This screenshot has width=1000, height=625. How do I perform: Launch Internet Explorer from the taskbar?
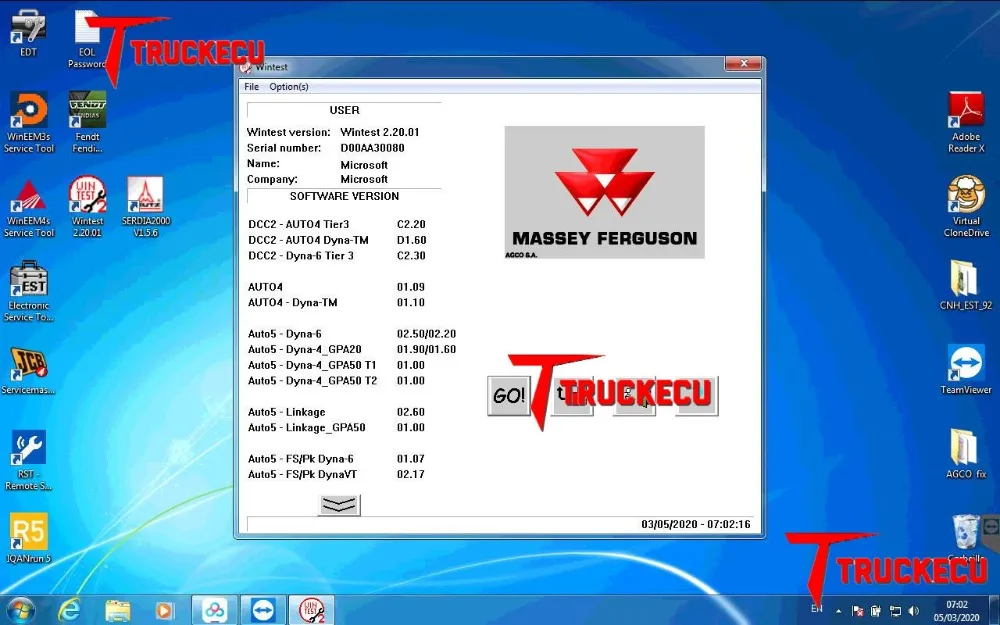(69, 610)
